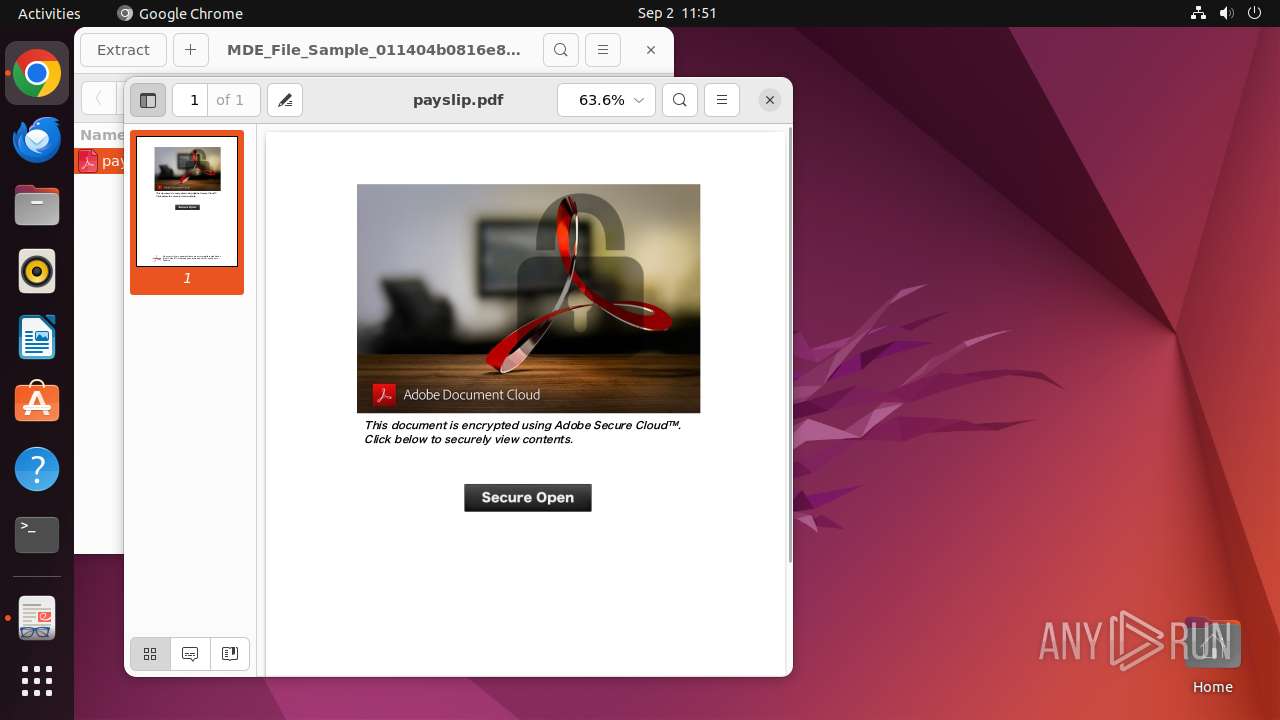Click the document viewer vertical scrollbar
1280x720 pixels.
tap(789, 345)
